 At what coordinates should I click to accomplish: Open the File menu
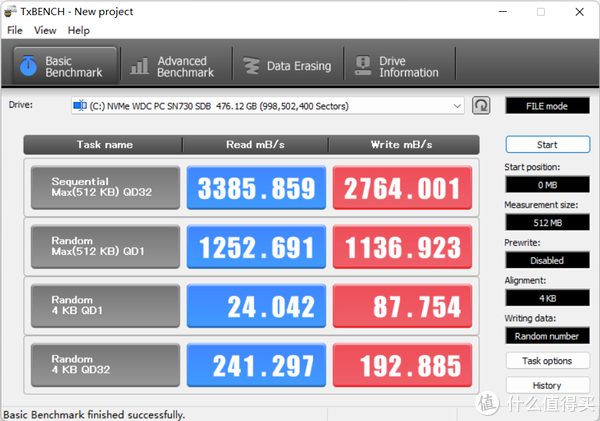tap(15, 30)
